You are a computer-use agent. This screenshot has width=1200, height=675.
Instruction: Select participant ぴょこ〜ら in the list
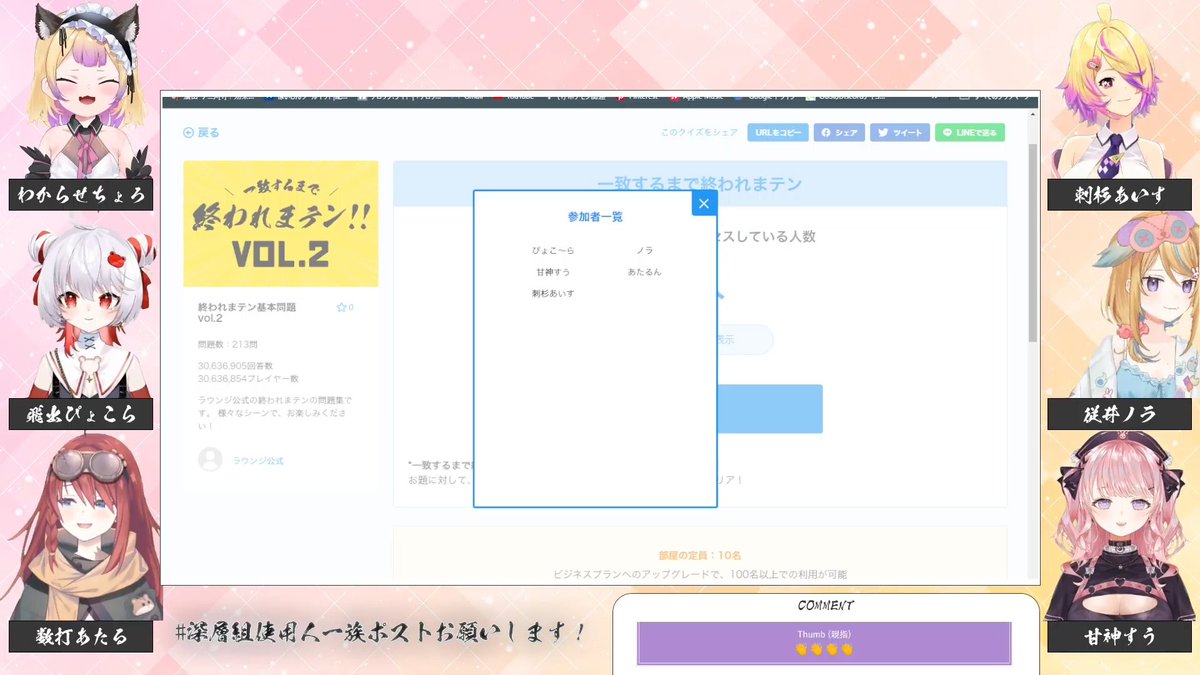click(x=553, y=250)
